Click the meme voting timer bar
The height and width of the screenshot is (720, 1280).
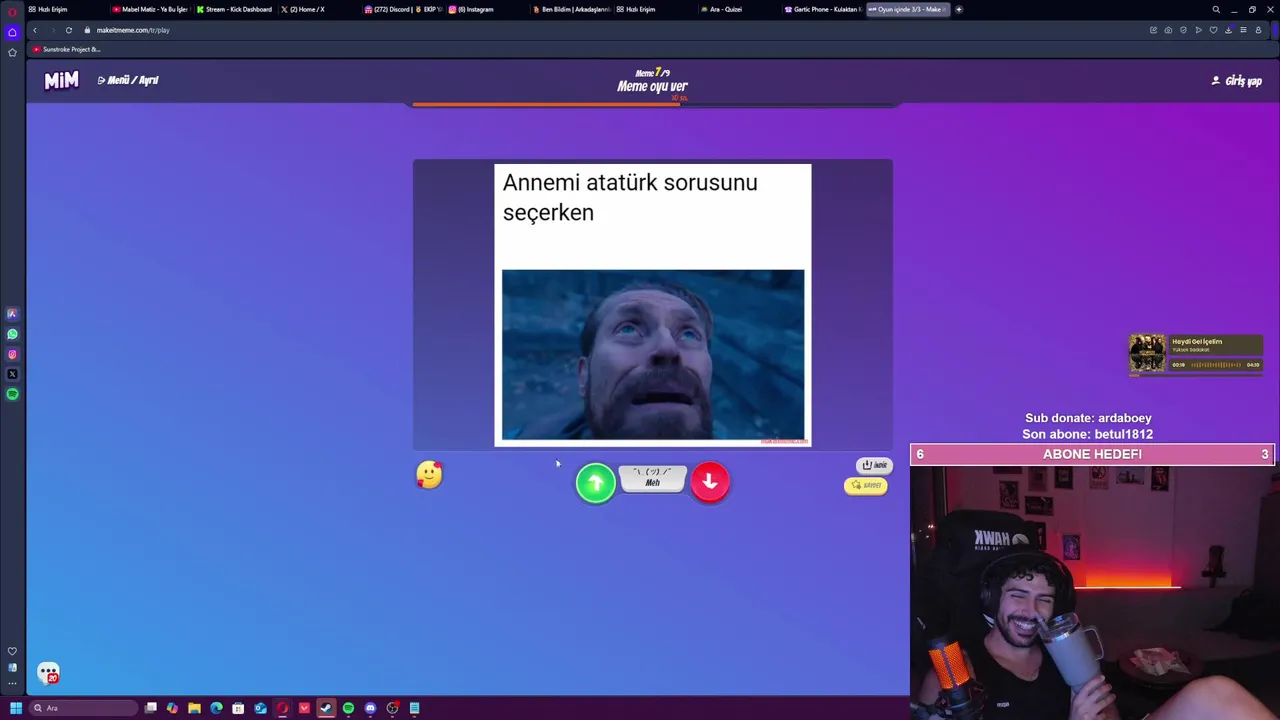[653, 104]
